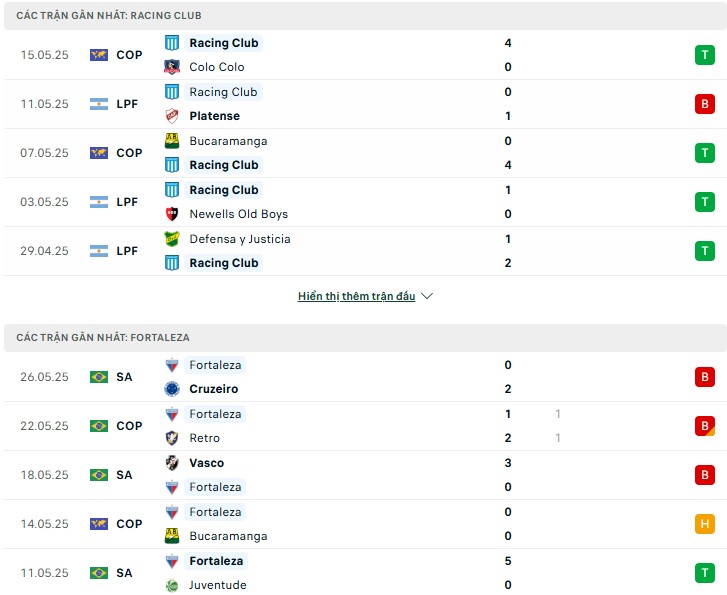Image resolution: width=727 pixels, height=595 pixels.
Task: Click the red B badge for Platense match
Action: 704,104
